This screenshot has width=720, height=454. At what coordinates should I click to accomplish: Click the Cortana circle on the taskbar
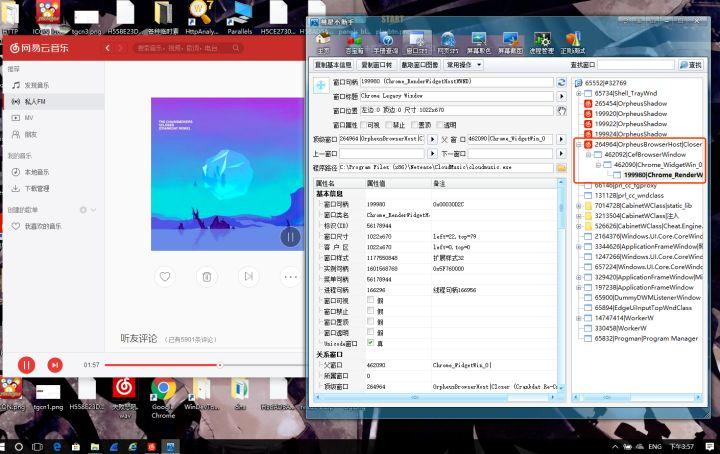coord(19,446)
